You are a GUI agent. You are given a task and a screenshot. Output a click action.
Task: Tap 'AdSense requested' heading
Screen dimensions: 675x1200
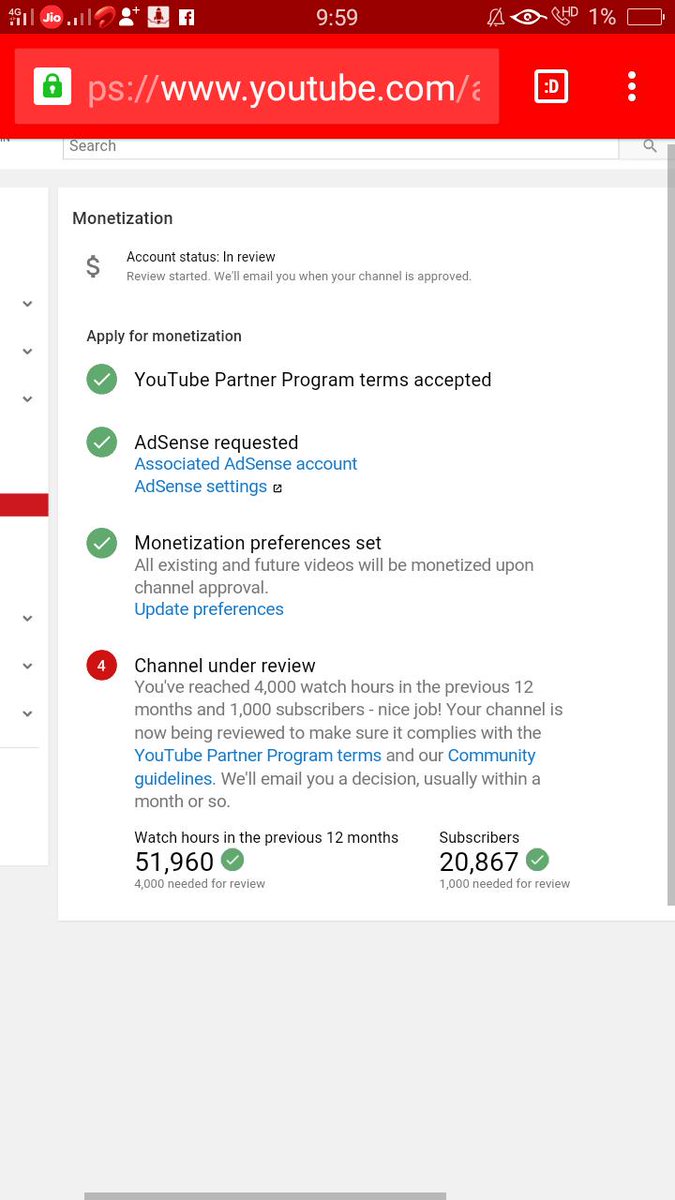click(216, 442)
